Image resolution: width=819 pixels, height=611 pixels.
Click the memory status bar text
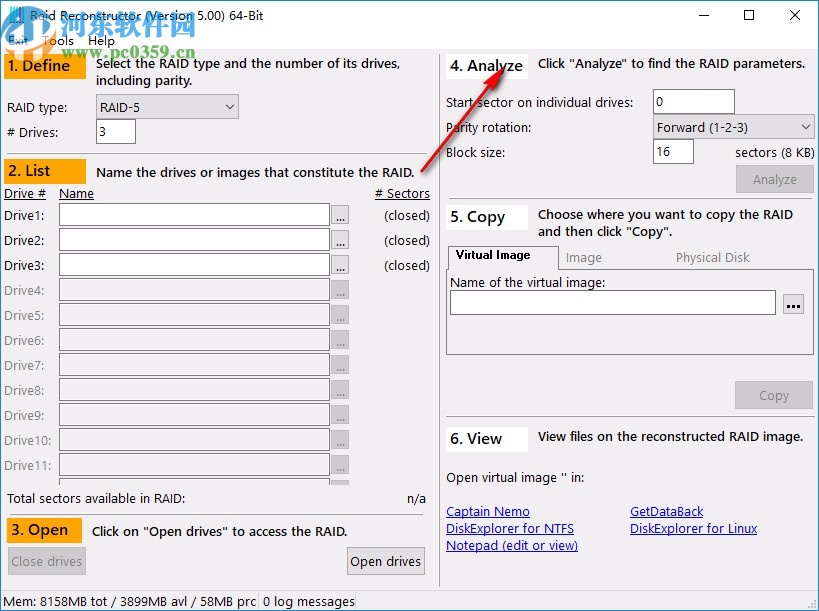point(130,602)
